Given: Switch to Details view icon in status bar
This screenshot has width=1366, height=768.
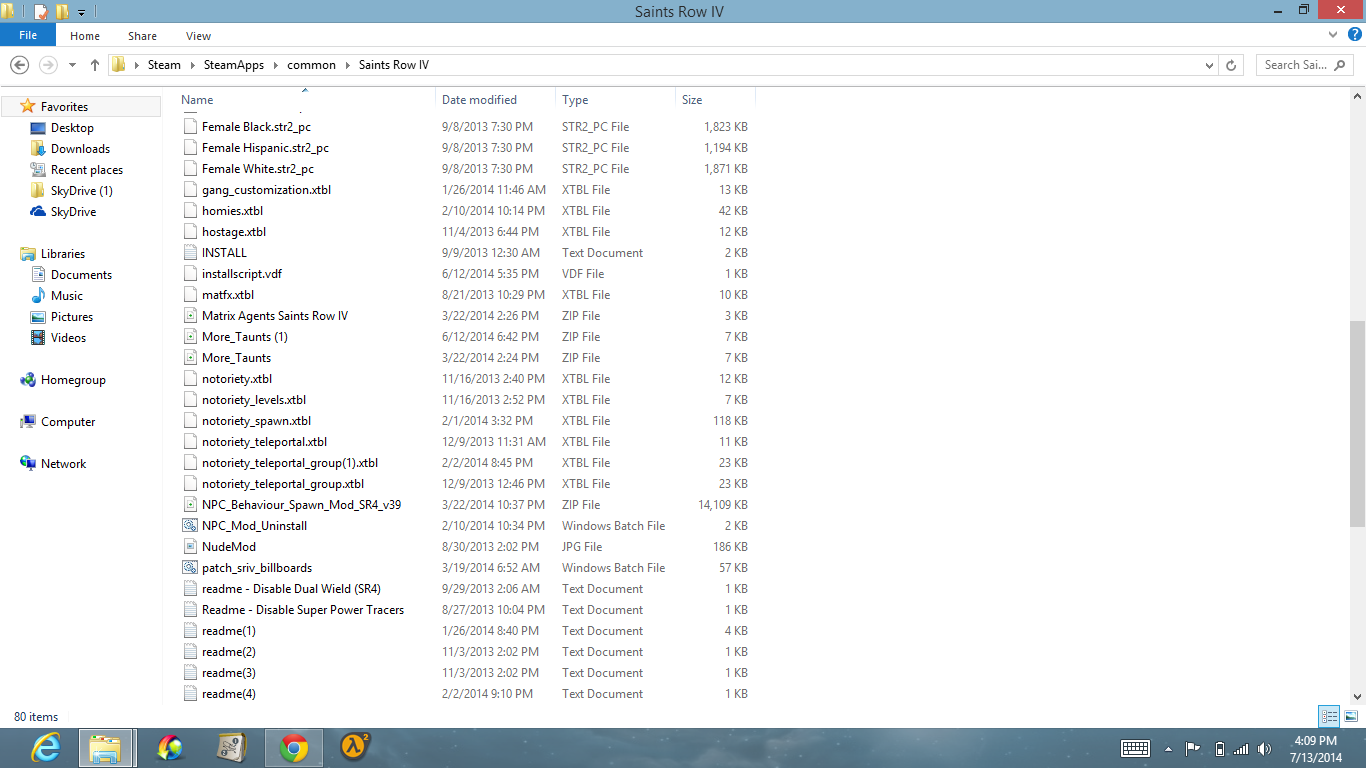Looking at the screenshot, I should pos(1329,716).
